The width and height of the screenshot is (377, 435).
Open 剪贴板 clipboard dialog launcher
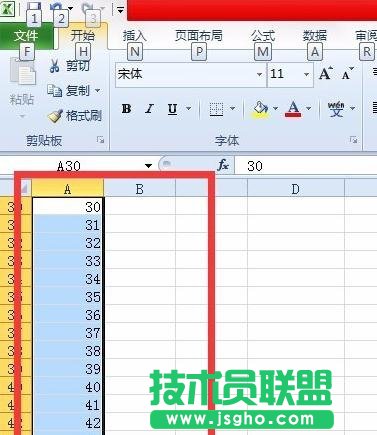click(x=100, y=140)
